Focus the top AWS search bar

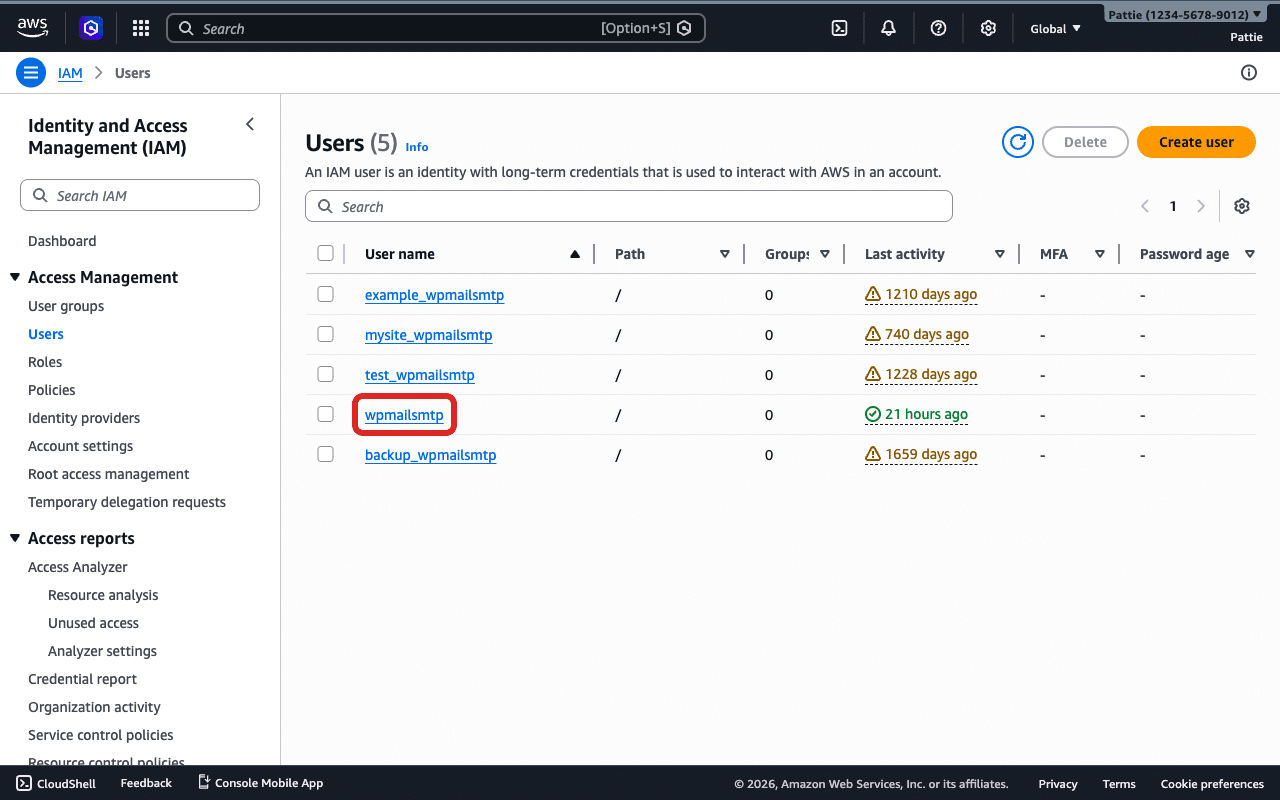pos(435,28)
